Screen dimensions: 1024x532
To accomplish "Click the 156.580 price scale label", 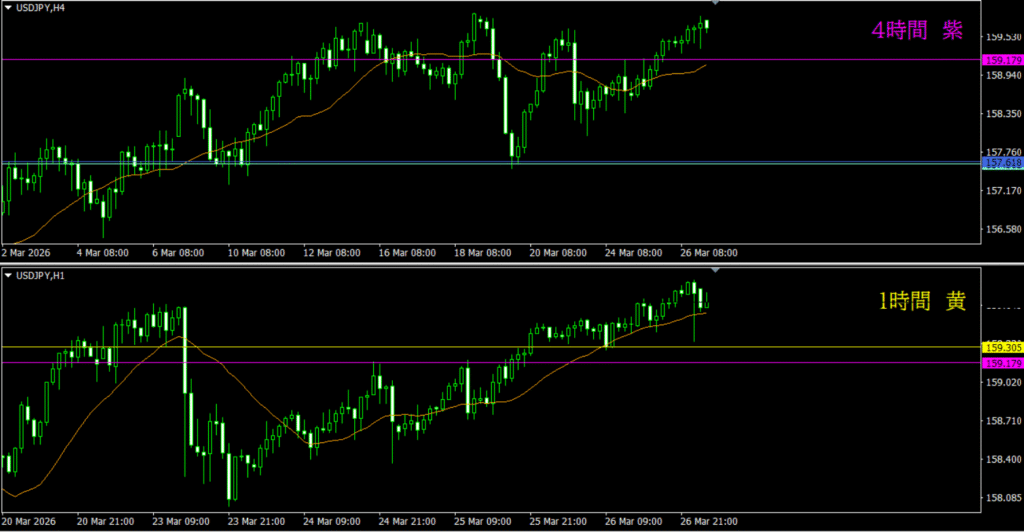I will click(1002, 229).
